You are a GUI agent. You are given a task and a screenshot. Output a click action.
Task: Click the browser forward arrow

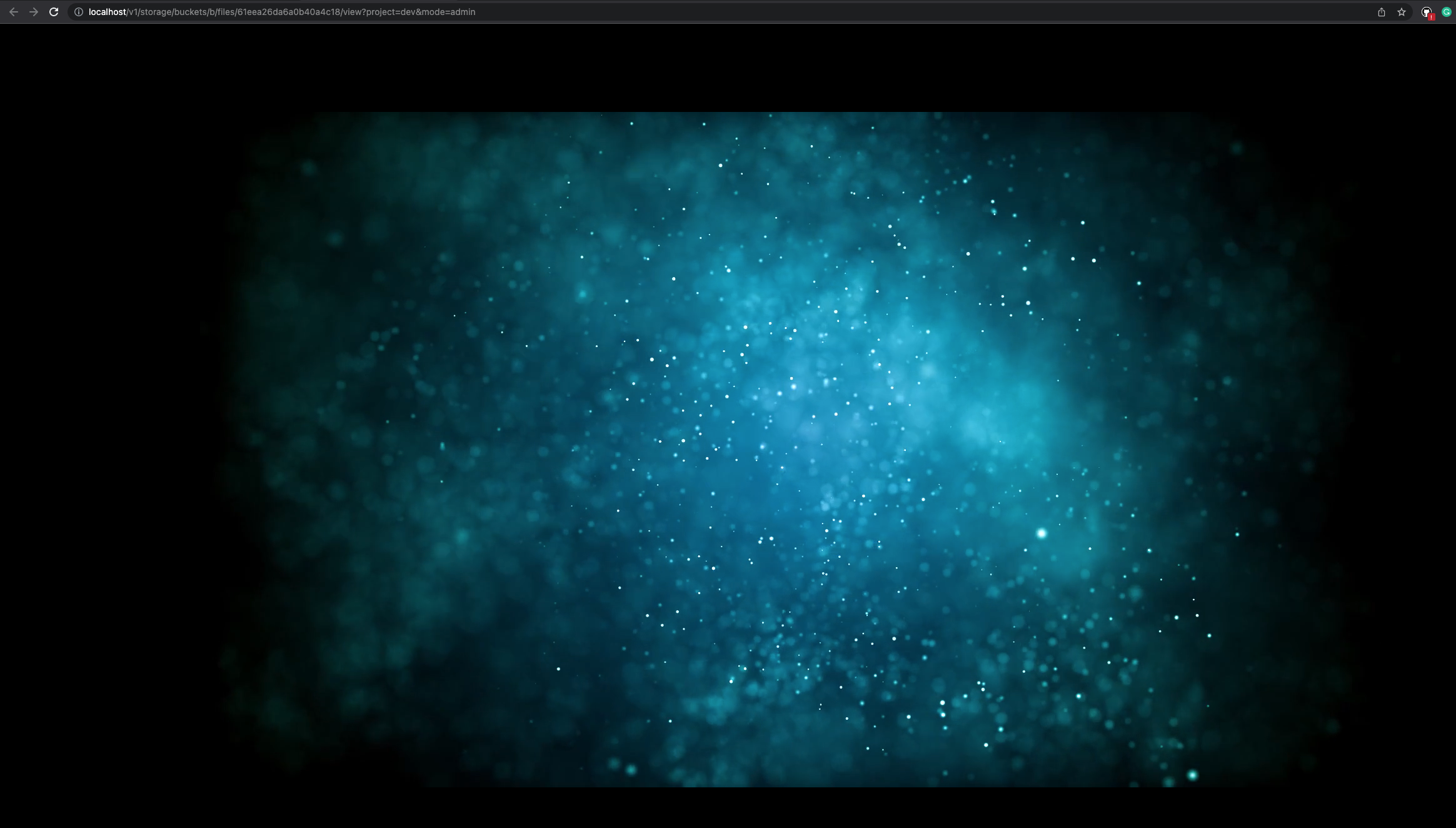coord(34,12)
